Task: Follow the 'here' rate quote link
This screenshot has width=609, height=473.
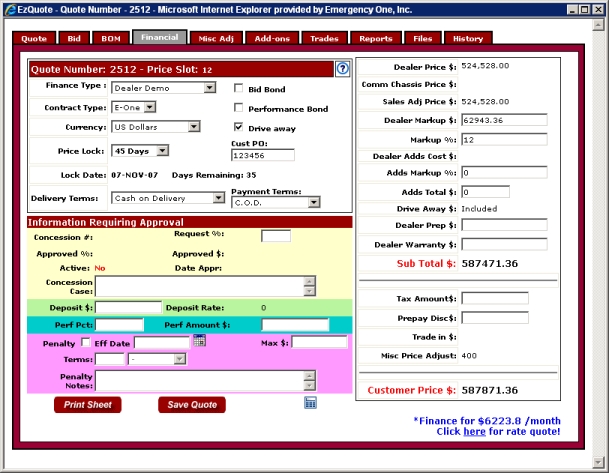Action: [x=474, y=431]
